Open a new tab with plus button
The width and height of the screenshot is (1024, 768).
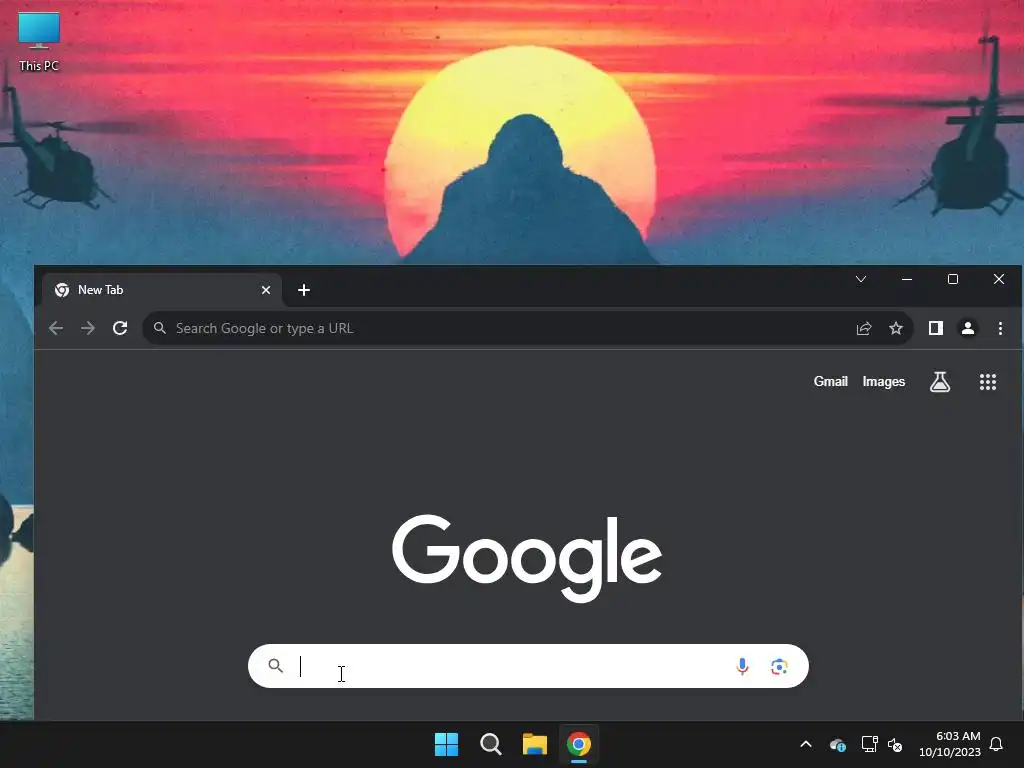click(x=304, y=290)
